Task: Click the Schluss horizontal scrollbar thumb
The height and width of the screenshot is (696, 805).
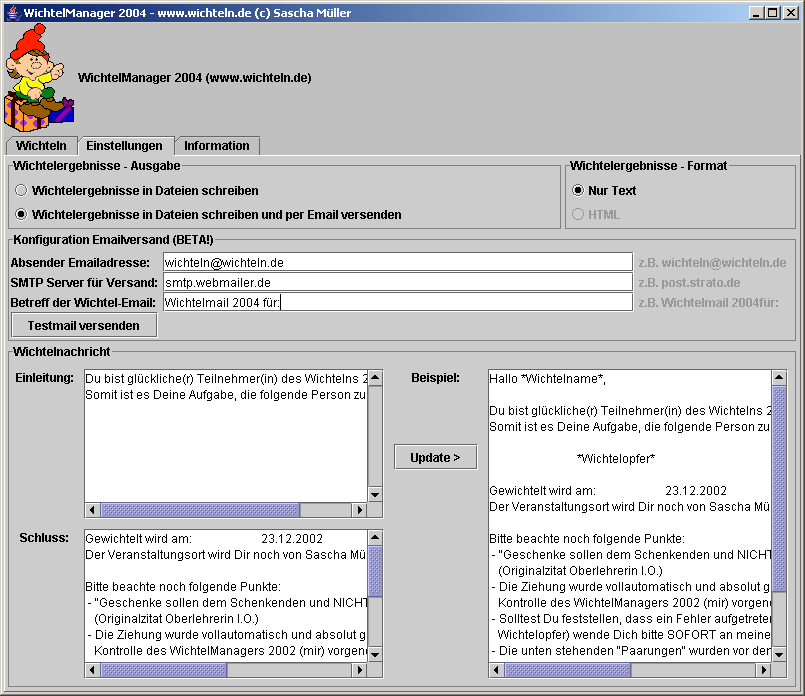Action: click(164, 670)
